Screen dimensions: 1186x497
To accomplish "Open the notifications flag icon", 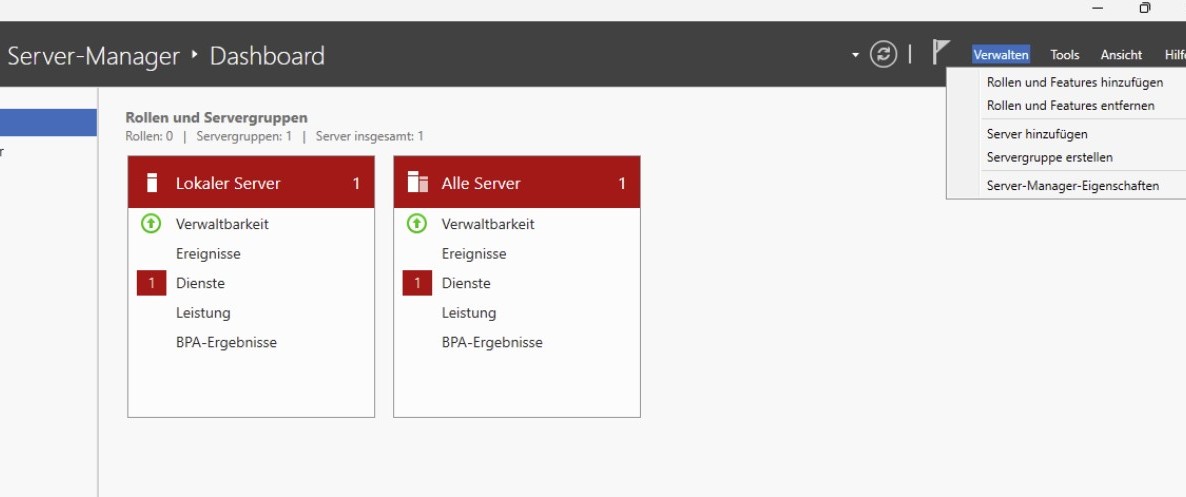I will 940,52.
